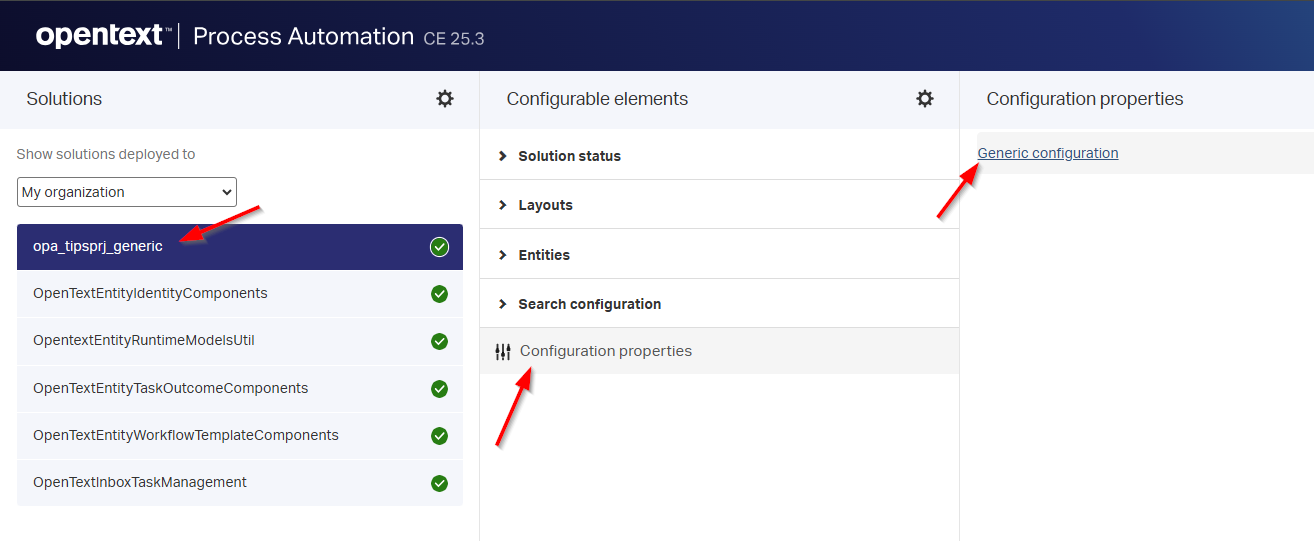
Task: Expand the Entities section
Action: [x=543, y=255]
